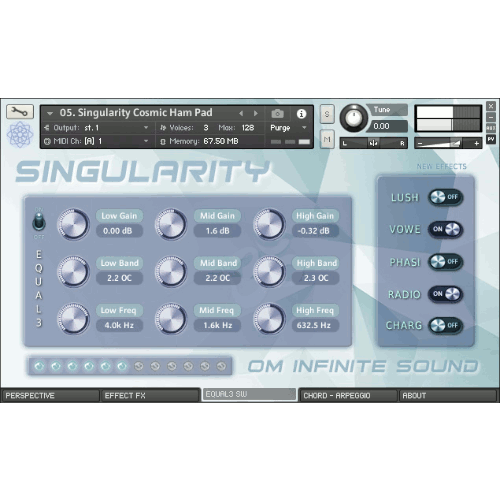The width and height of the screenshot is (500, 500).
Task: Turn on the LUSH effect
Action: pos(445,197)
